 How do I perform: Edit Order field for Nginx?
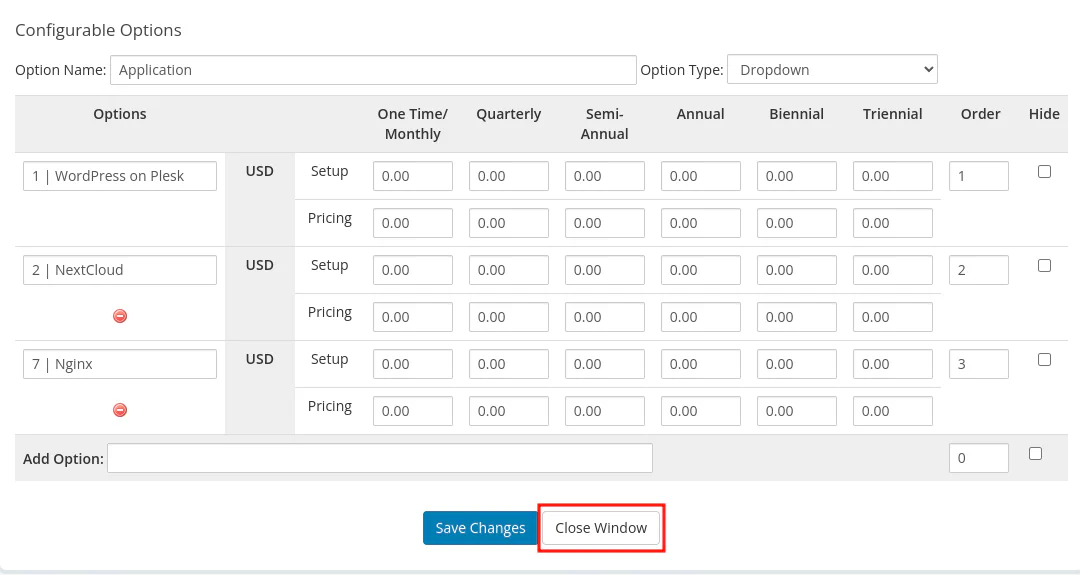[979, 364]
